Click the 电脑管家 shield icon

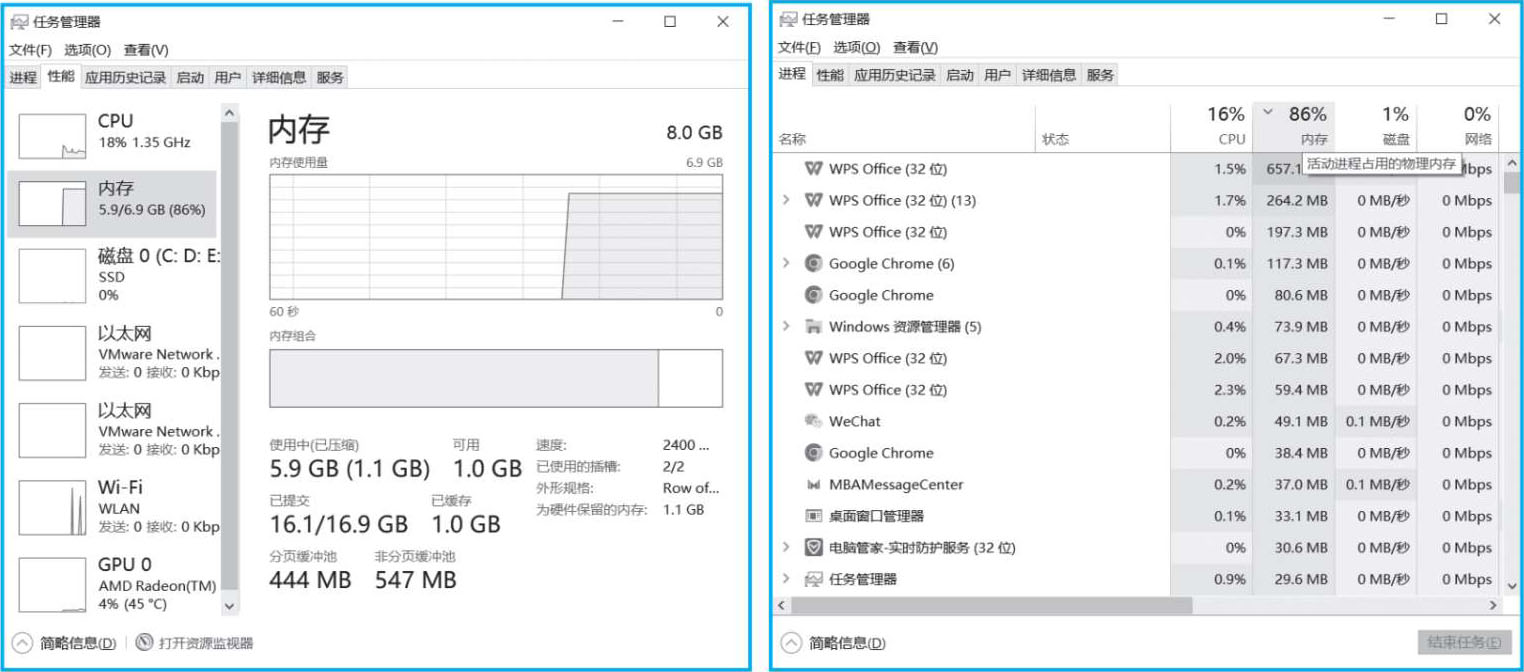point(814,548)
